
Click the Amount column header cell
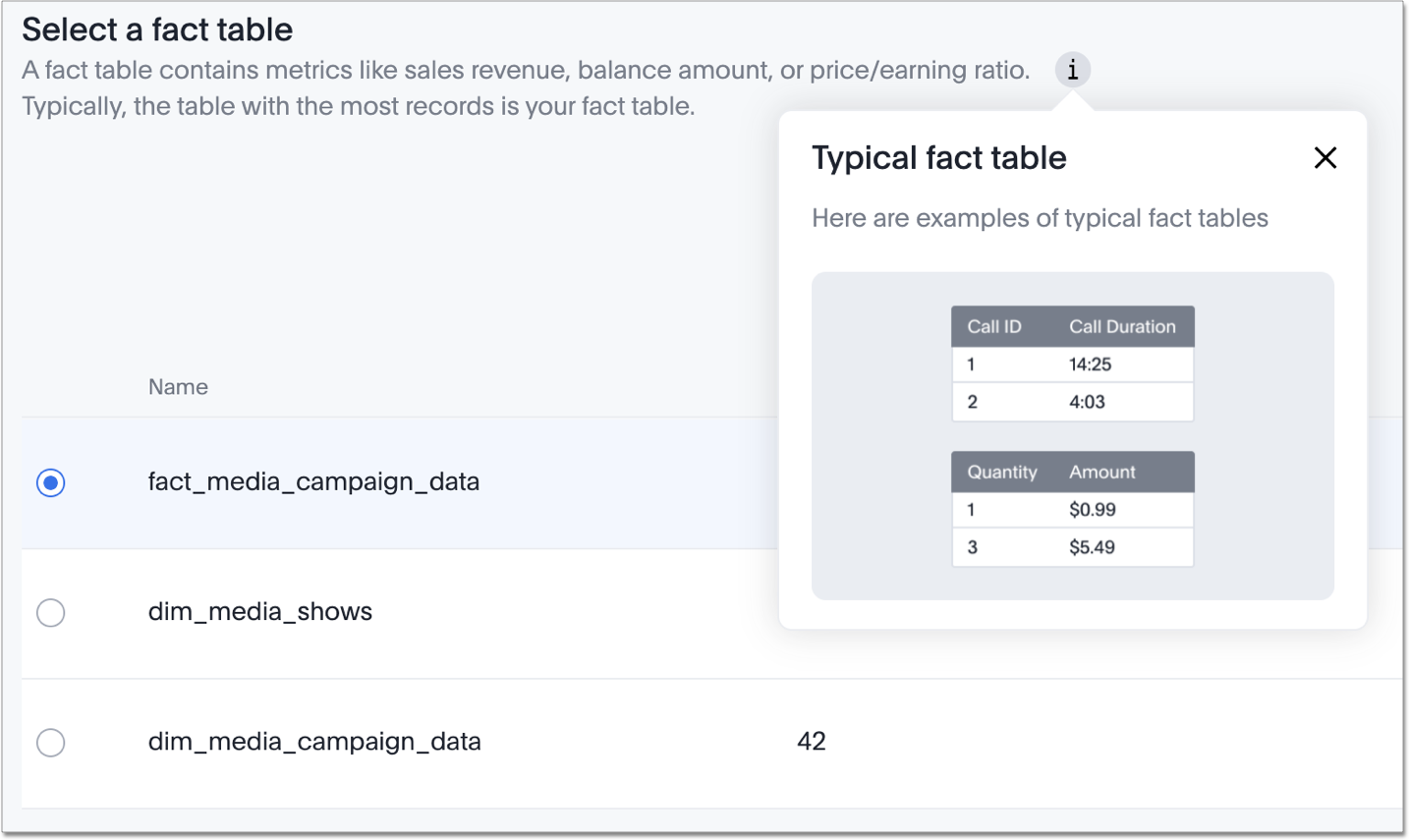tap(1101, 472)
